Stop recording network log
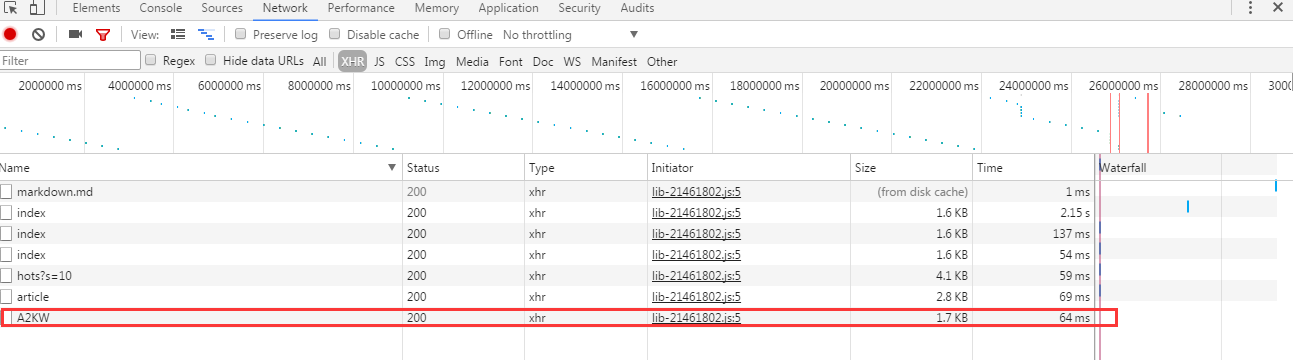The height and width of the screenshot is (360, 1293). (10, 34)
